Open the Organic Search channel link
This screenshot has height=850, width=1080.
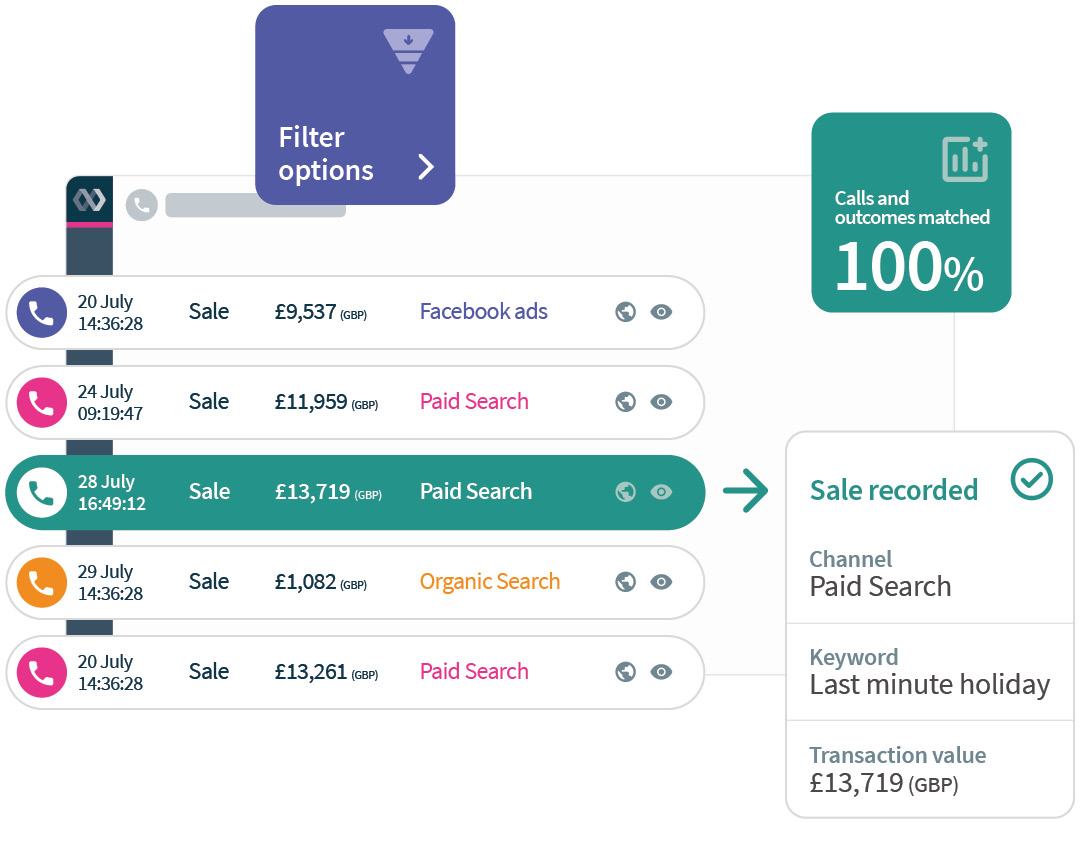click(x=489, y=582)
